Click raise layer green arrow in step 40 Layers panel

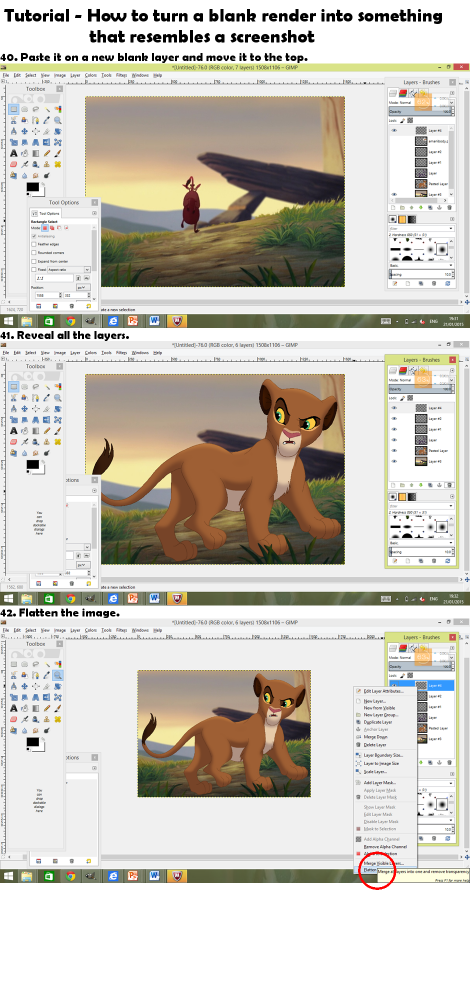[411, 207]
